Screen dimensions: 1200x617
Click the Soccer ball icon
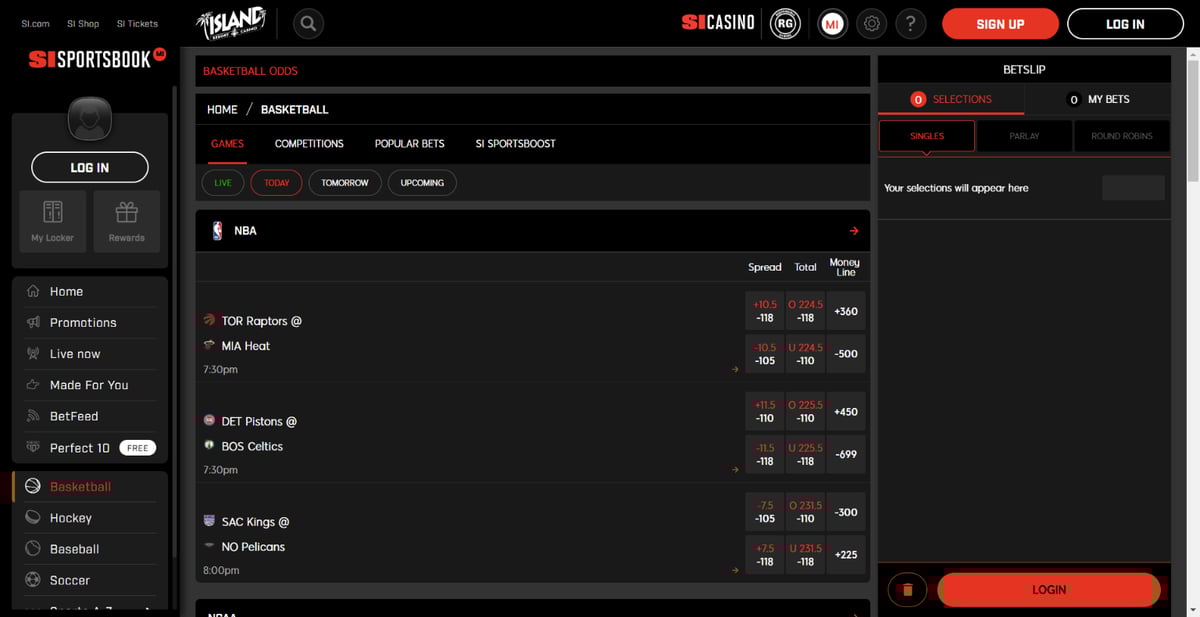point(32,580)
